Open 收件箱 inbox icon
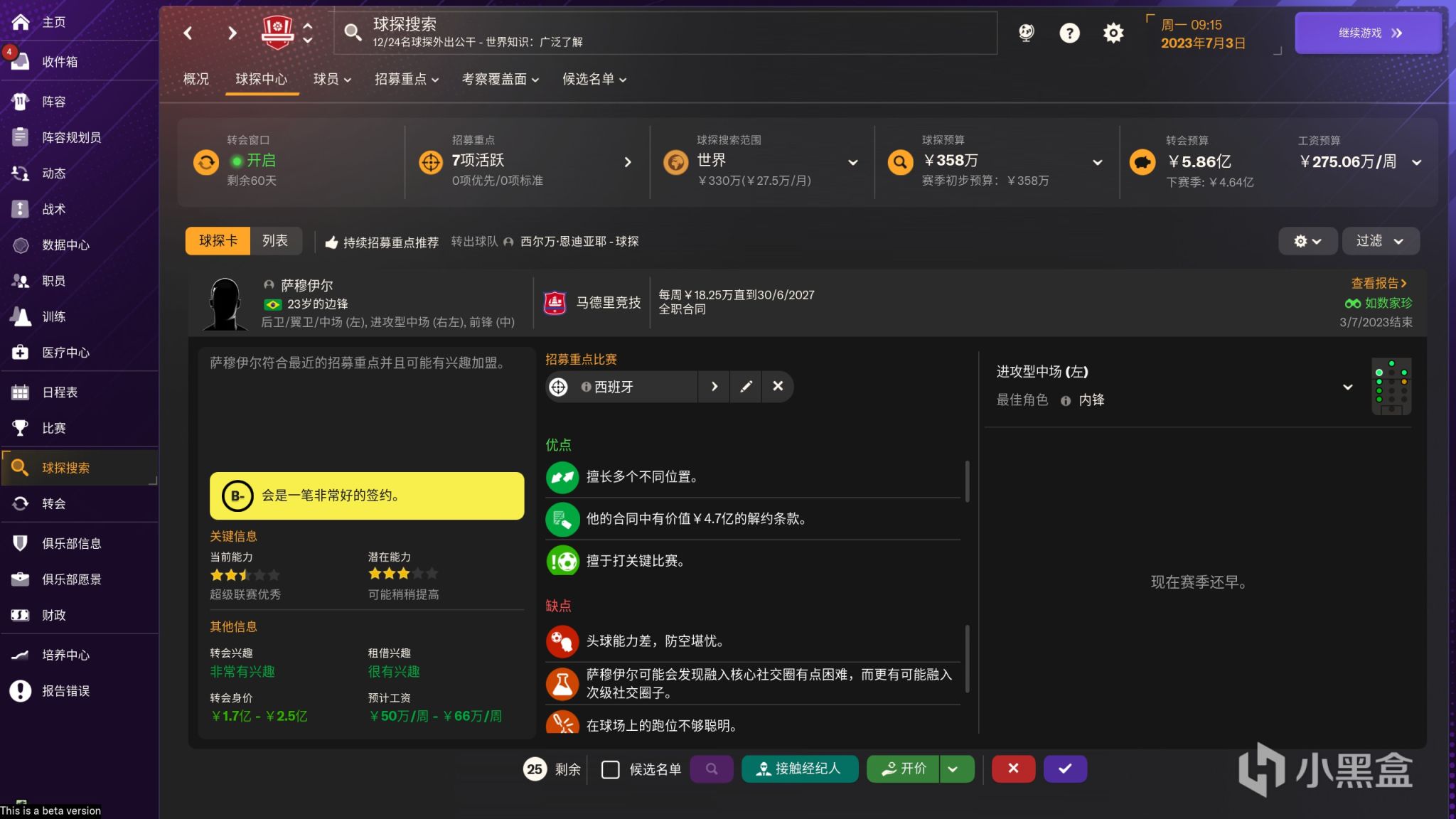This screenshot has width=1456, height=819. (x=21, y=62)
